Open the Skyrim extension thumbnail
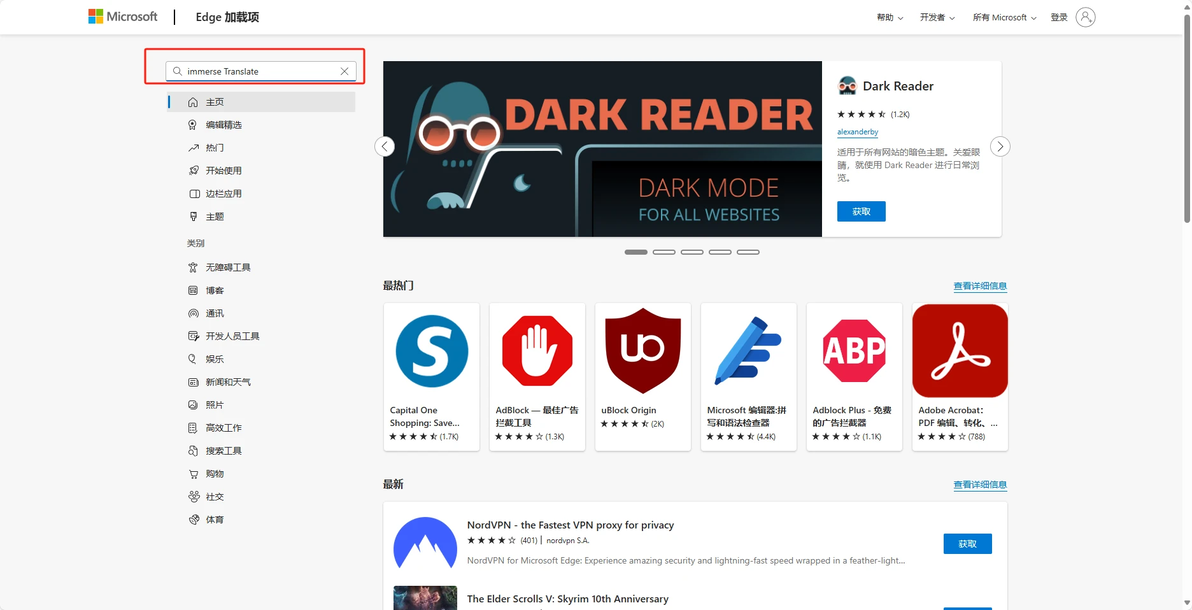This screenshot has height=610, width=1192. coord(425,598)
